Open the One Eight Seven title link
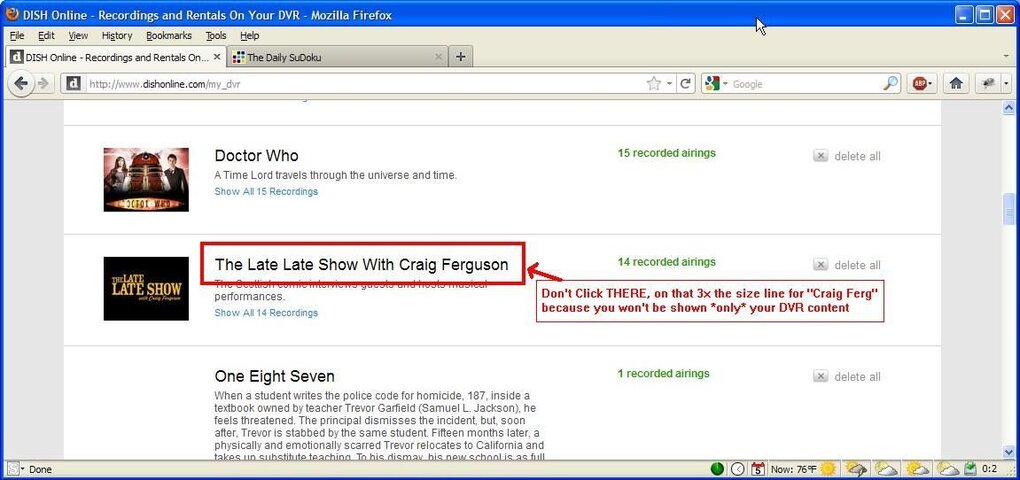Image resolution: width=1020 pixels, height=480 pixels. [x=275, y=377]
